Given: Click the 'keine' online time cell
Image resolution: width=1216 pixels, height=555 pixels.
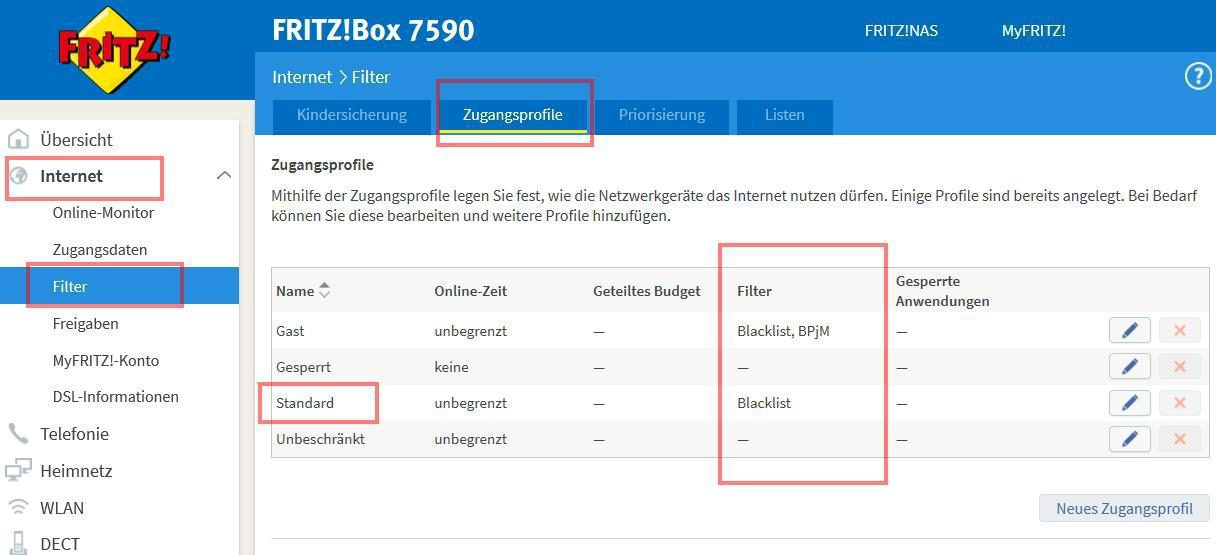Looking at the screenshot, I should pos(451,367).
